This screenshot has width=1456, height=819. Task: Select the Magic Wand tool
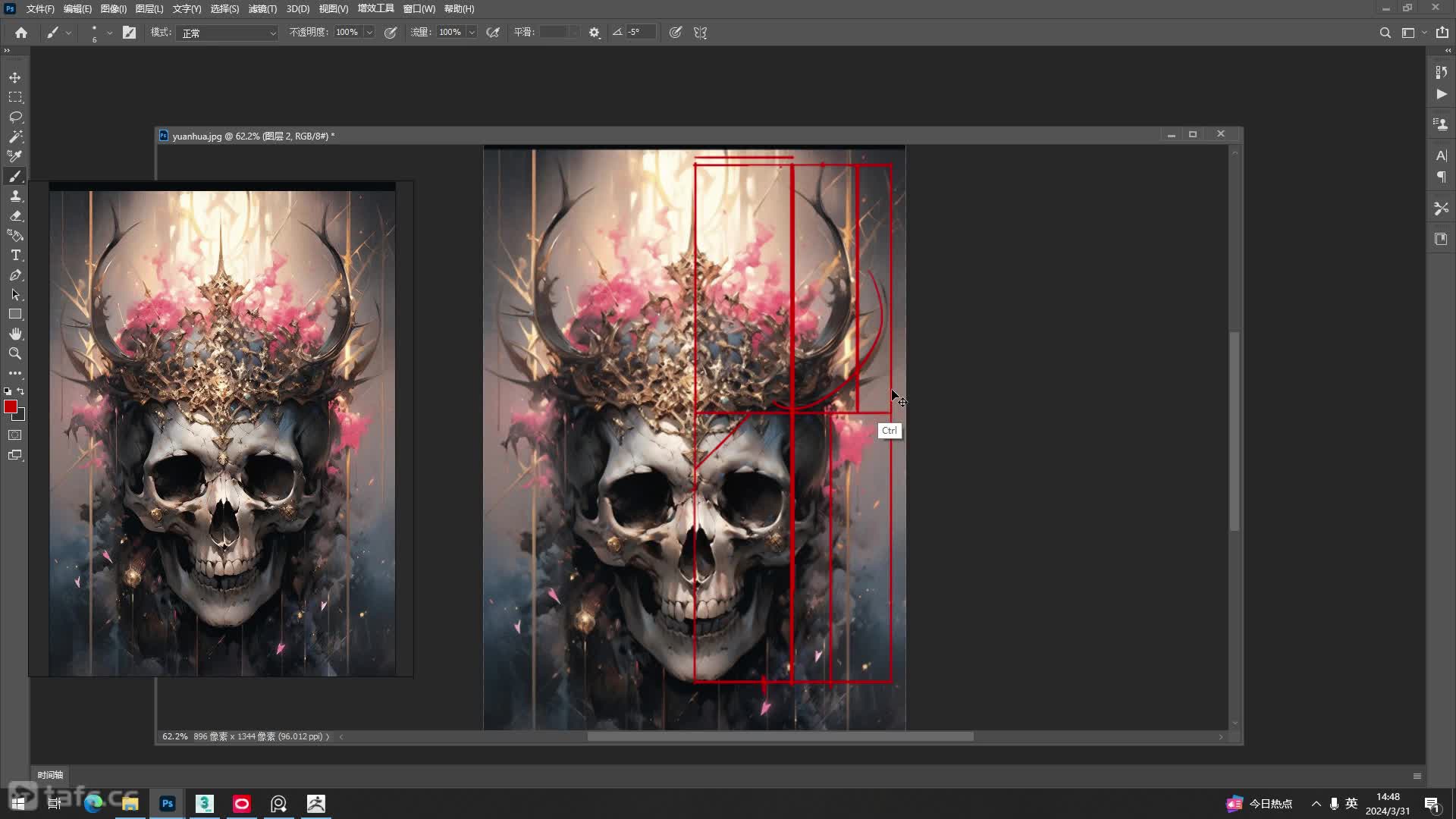pos(15,136)
